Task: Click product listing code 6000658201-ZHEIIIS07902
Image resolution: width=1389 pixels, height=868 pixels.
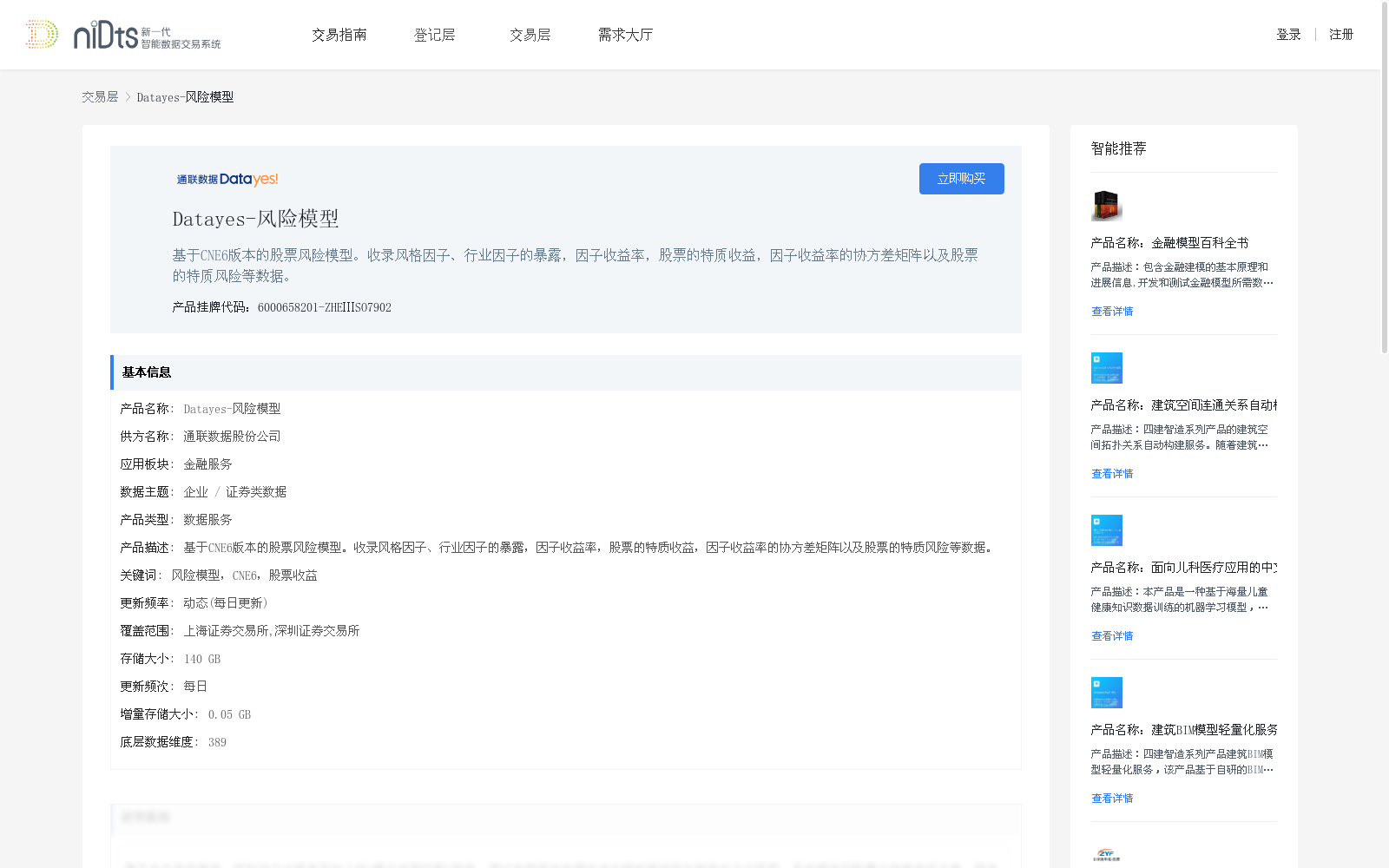Action: [325, 307]
